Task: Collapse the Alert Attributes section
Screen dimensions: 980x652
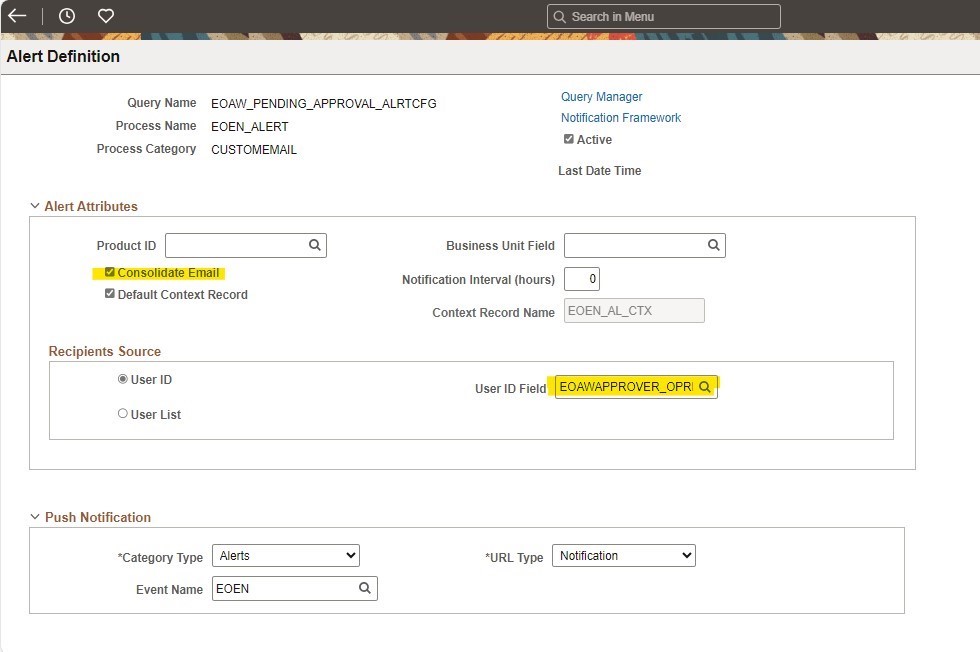Action: [x=35, y=206]
